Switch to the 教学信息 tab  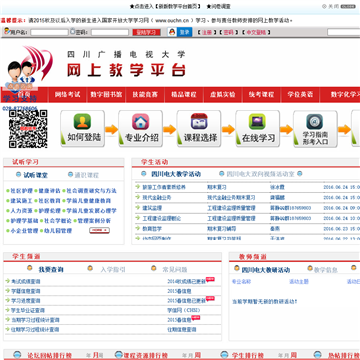[x=326, y=270]
